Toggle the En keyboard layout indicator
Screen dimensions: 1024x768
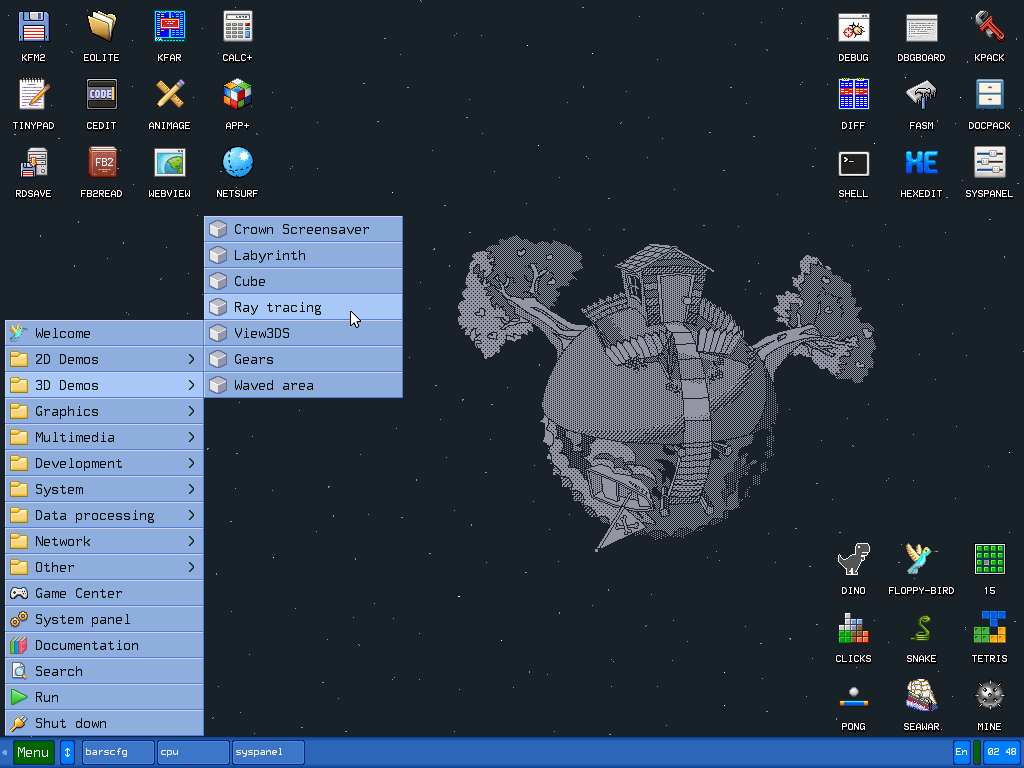click(x=961, y=752)
